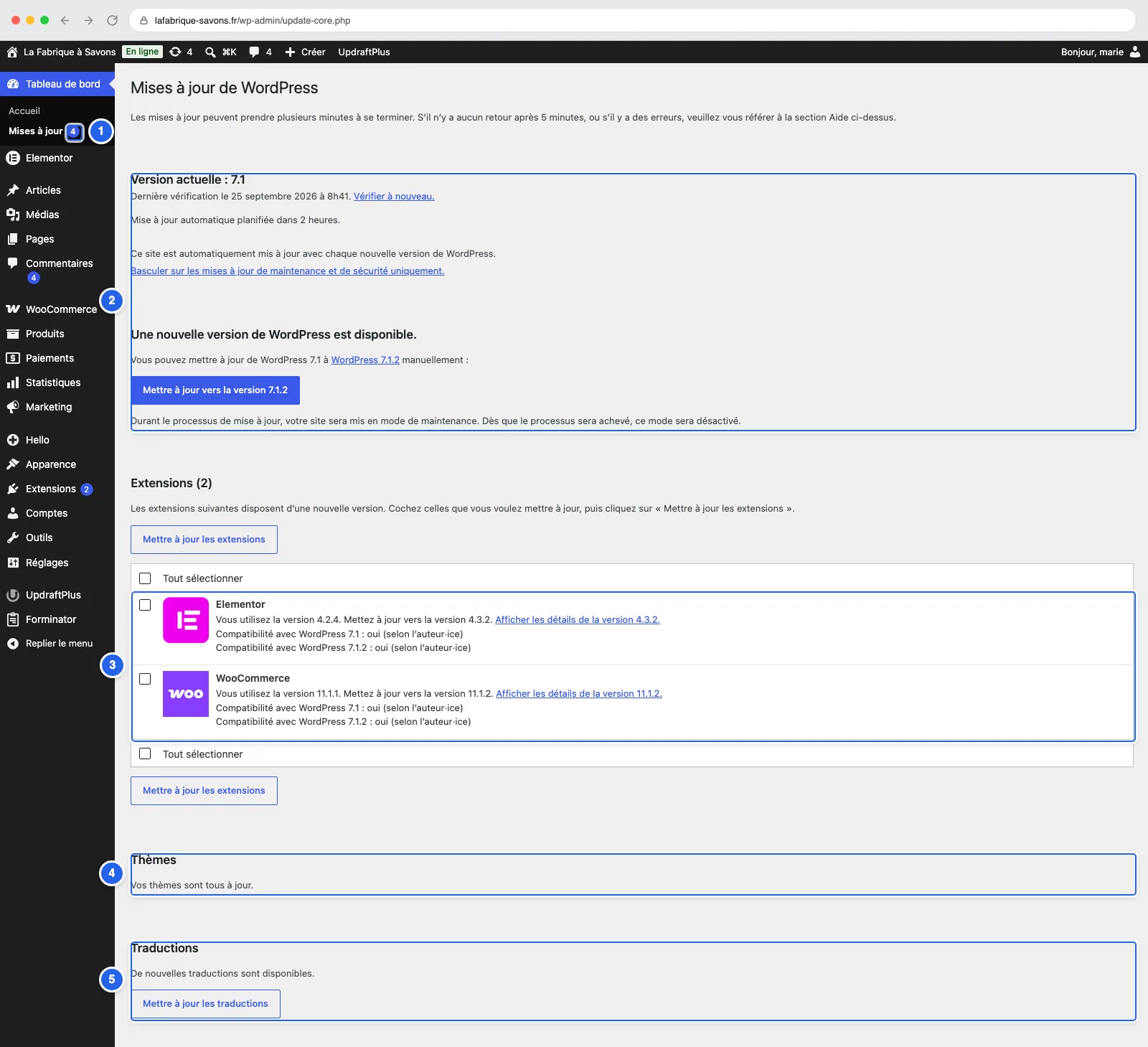Image resolution: width=1148 pixels, height=1047 pixels.
Task: Tick the Elementor extension checkbox
Action: [145, 605]
